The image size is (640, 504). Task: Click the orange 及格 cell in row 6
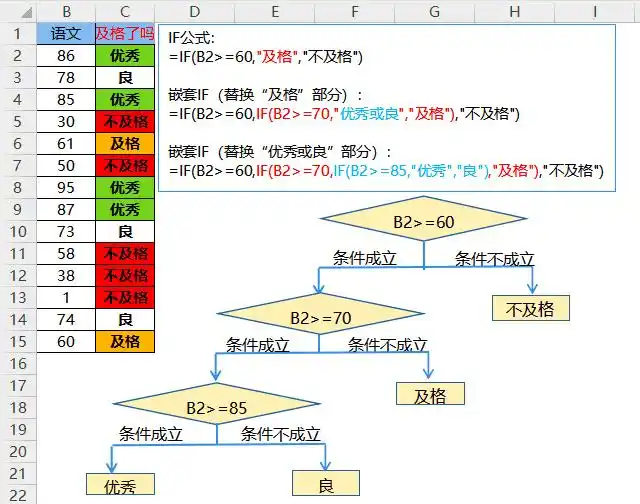pyautogui.click(x=125, y=144)
